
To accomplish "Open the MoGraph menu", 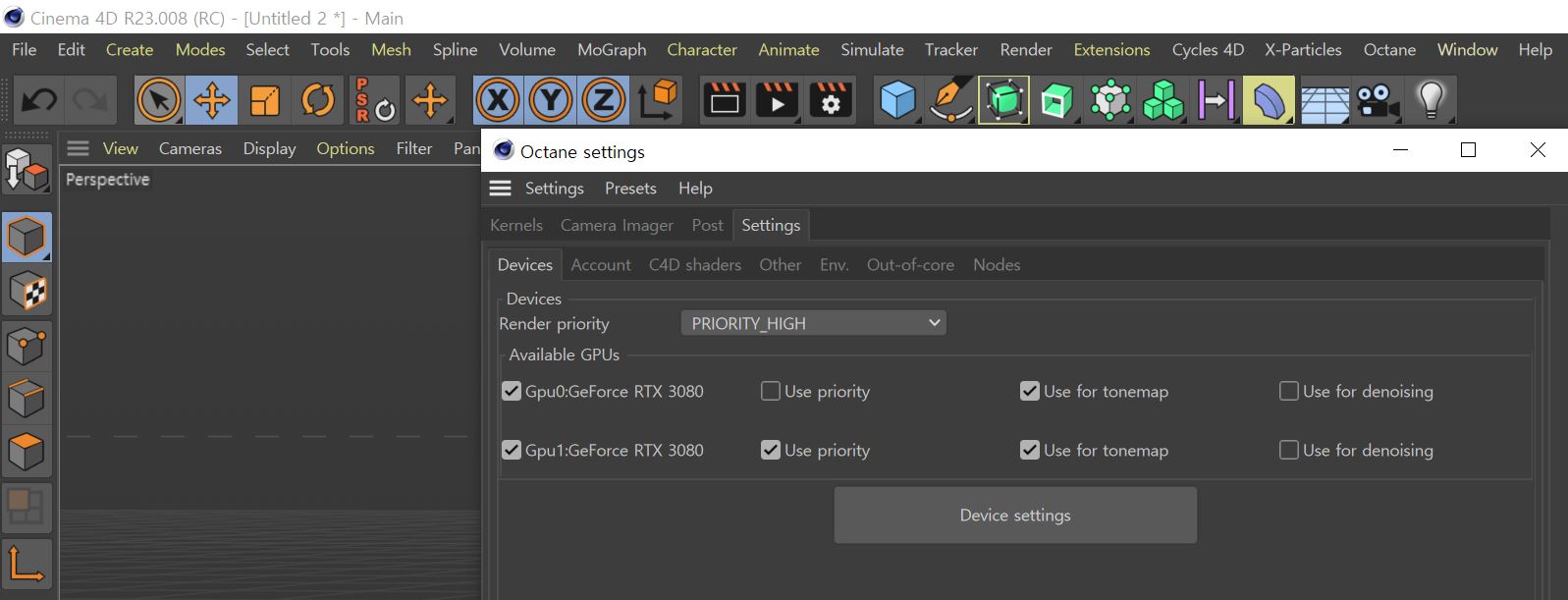I will (612, 49).
